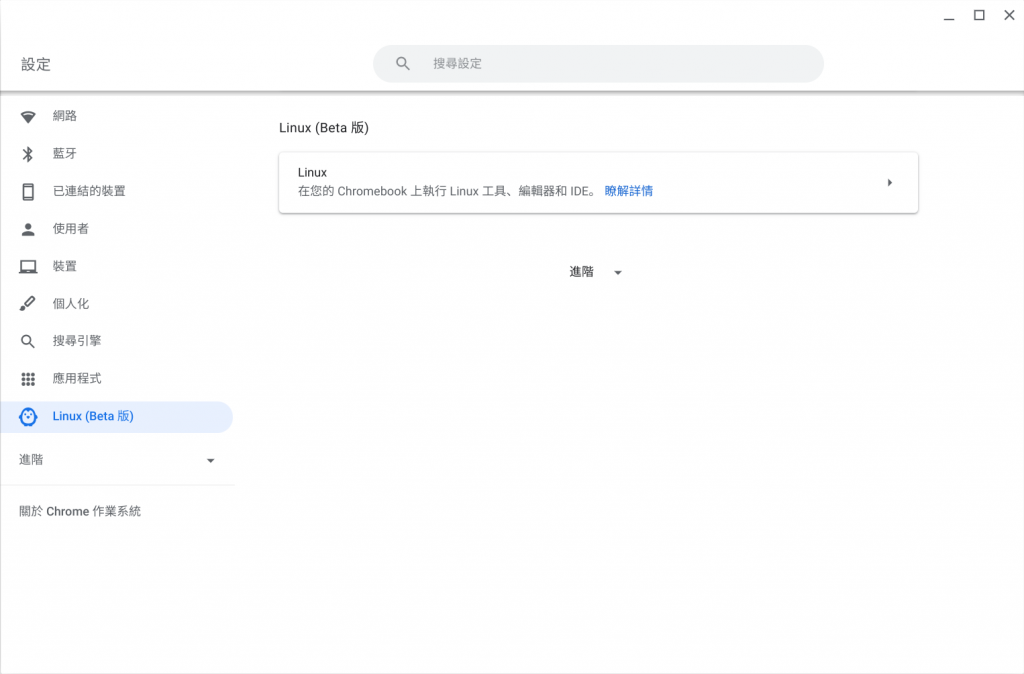Select 裝置 in the sidebar
This screenshot has height=674, width=1024.
(x=116, y=266)
